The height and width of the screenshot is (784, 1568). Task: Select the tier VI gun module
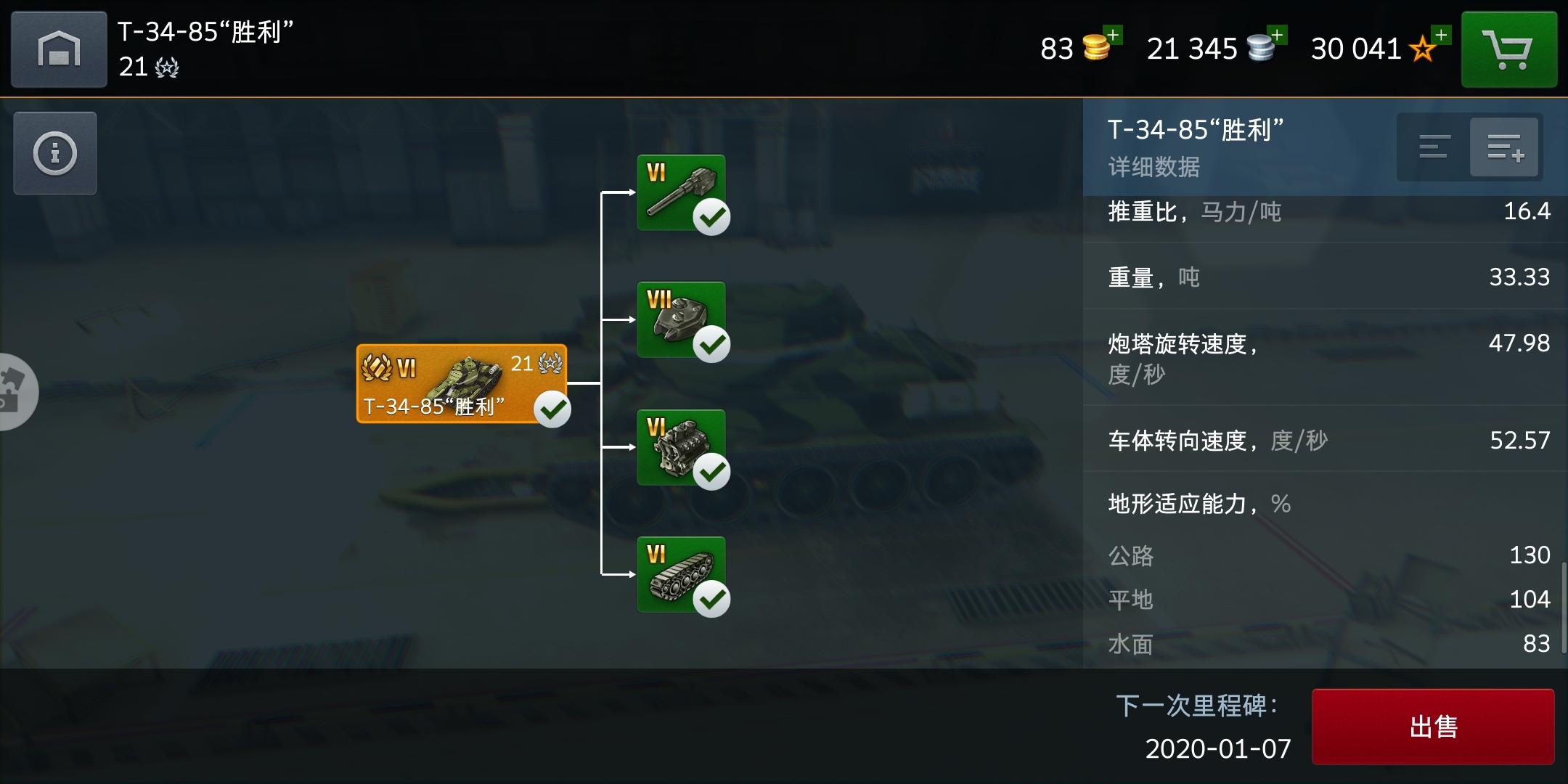[x=681, y=192]
